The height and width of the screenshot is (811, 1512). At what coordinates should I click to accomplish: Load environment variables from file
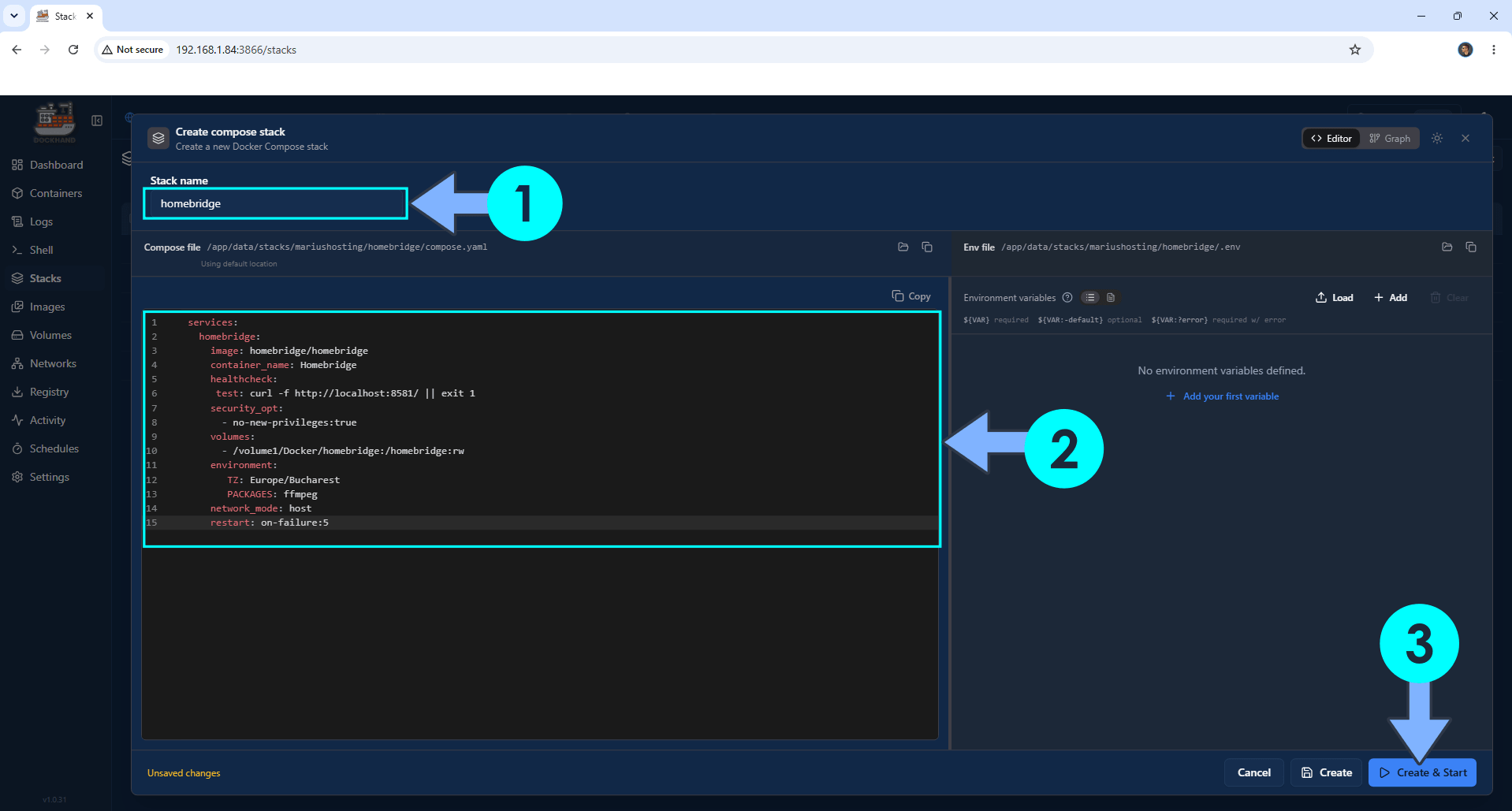1335,298
